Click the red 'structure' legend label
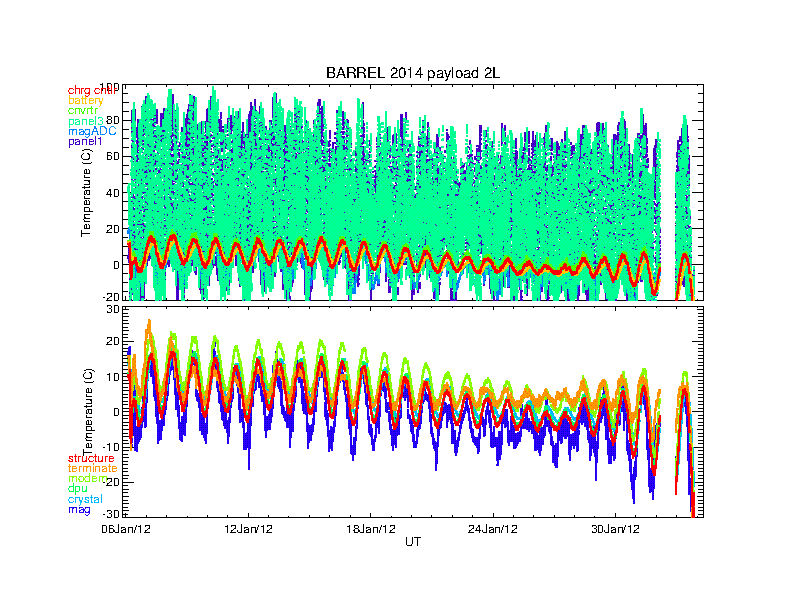The height and width of the screenshot is (612, 792). (x=91, y=458)
